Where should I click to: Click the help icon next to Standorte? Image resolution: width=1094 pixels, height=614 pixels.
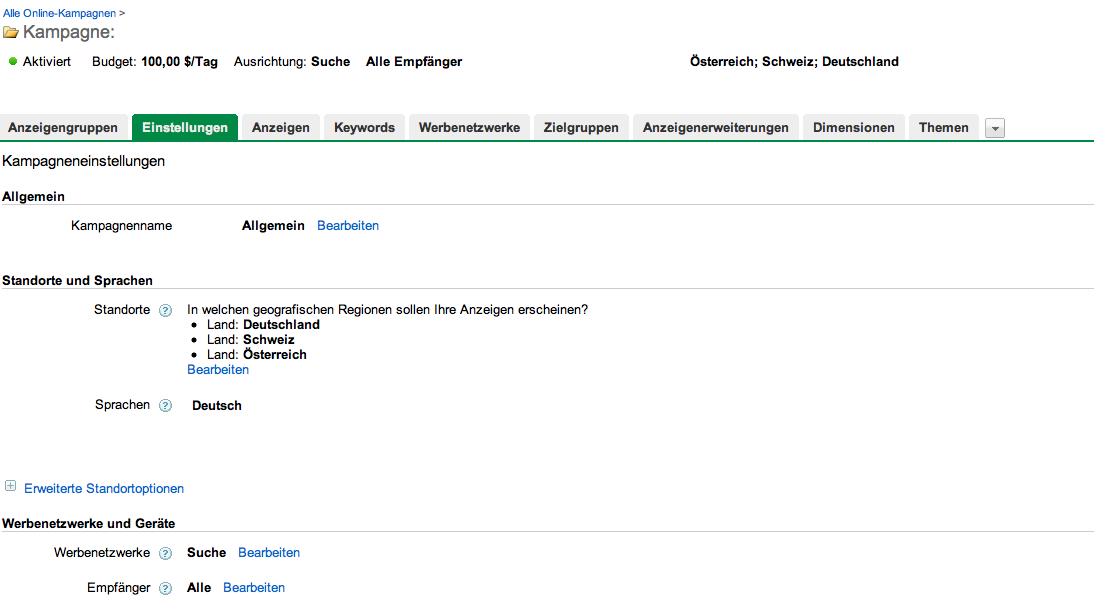tap(166, 311)
